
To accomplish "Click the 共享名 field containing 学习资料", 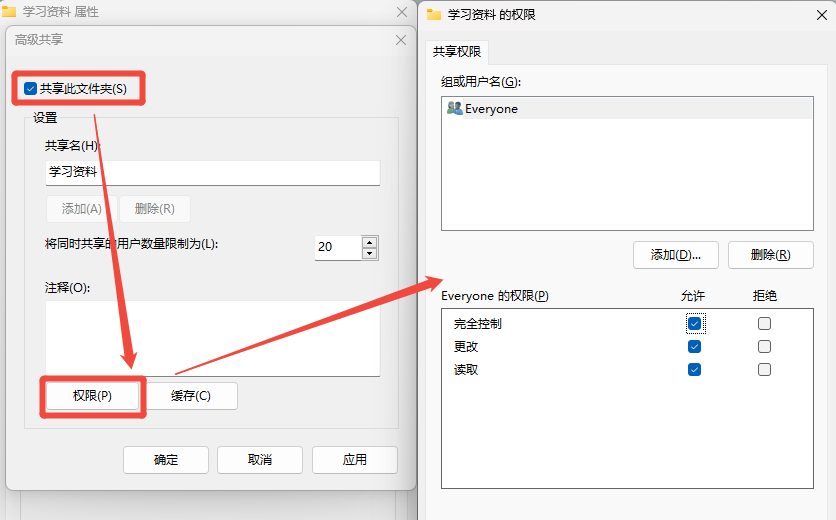I will (213, 172).
